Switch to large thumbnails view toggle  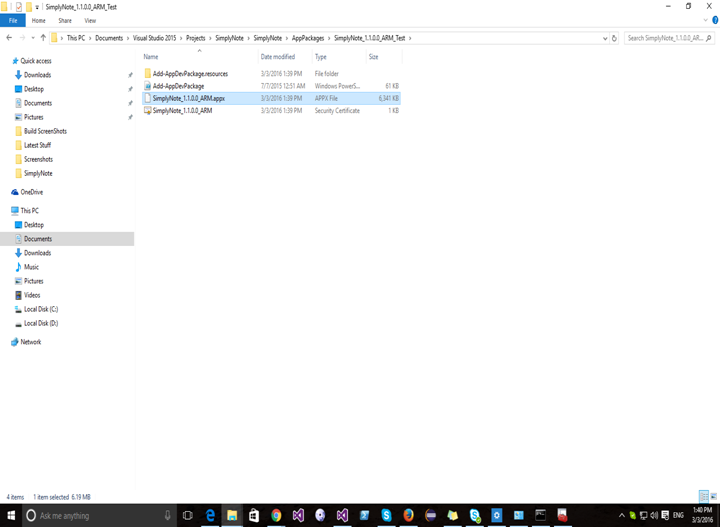[714, 496]
